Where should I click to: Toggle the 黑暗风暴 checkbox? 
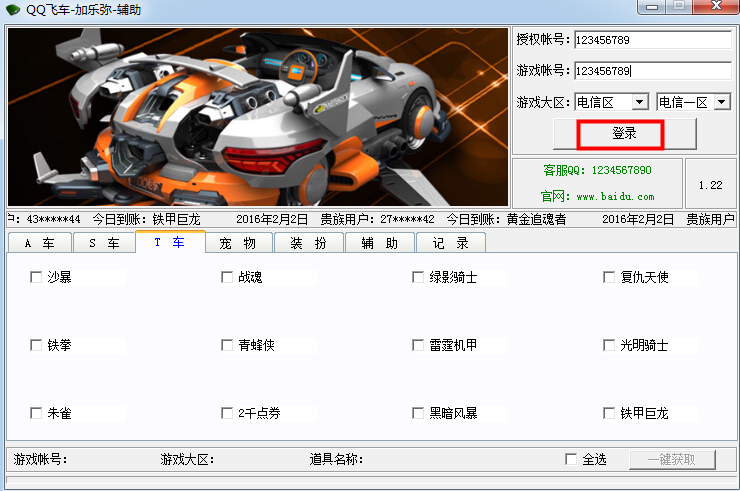pyautogui.click(x=418, y=413)
